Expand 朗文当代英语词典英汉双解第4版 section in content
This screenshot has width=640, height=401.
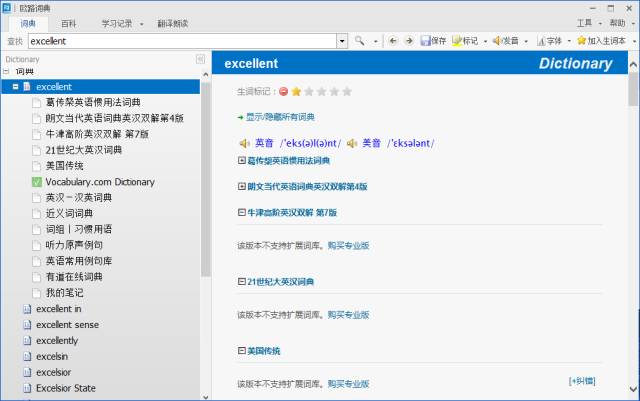pyautogui.click(x=242, y=187)
